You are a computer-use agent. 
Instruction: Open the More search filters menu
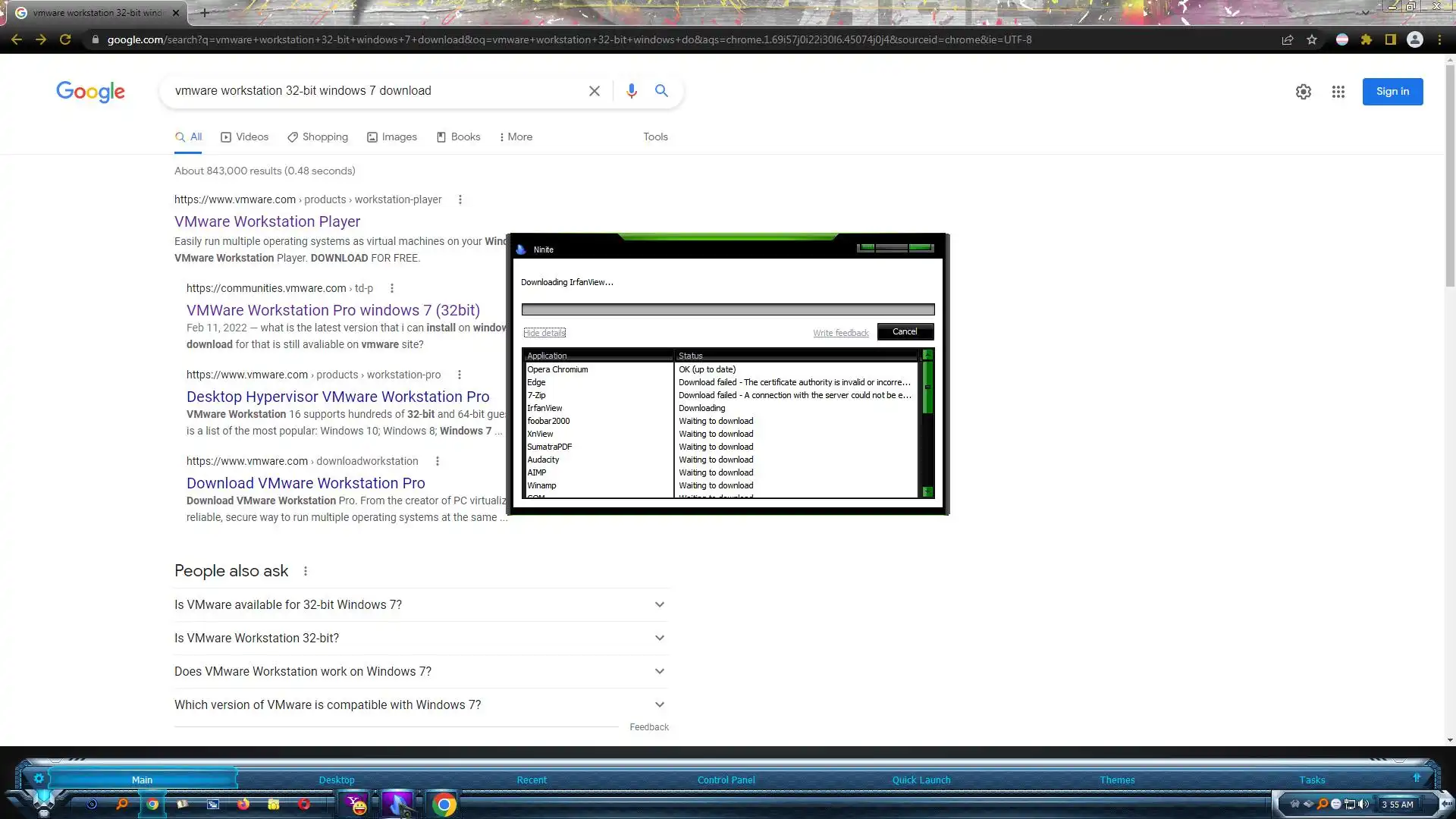point(516,136)
